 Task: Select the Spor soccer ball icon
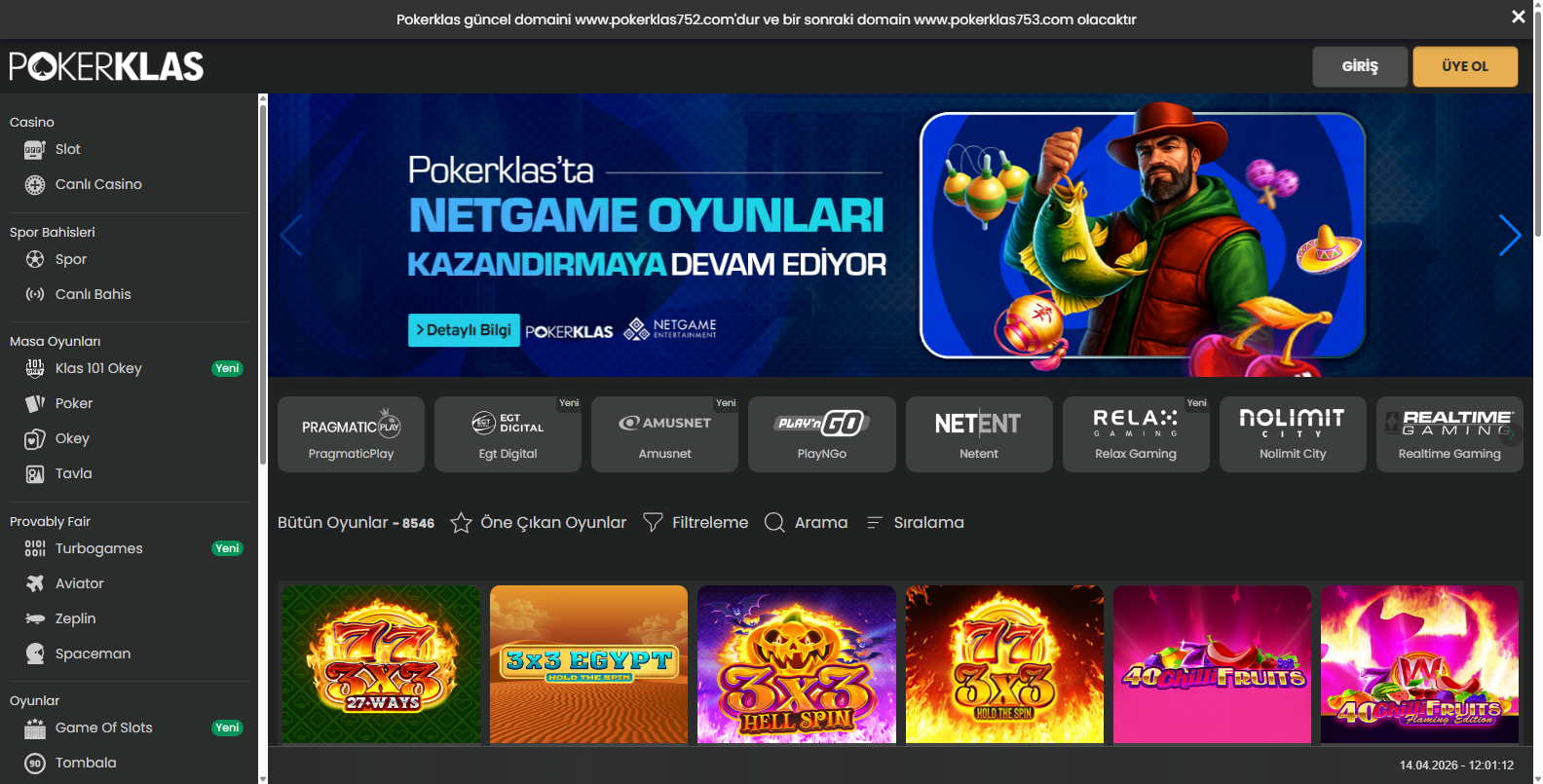click(35, 259)
